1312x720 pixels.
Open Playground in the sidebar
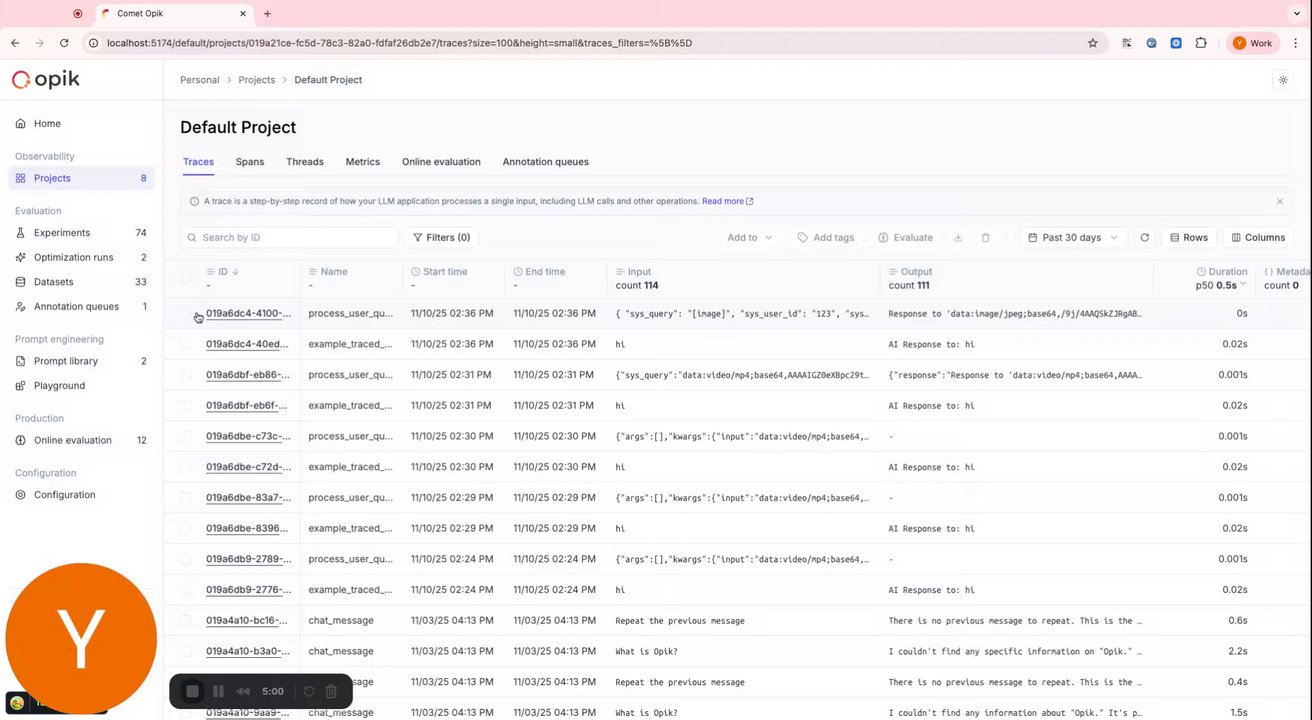tap(81, 386)
